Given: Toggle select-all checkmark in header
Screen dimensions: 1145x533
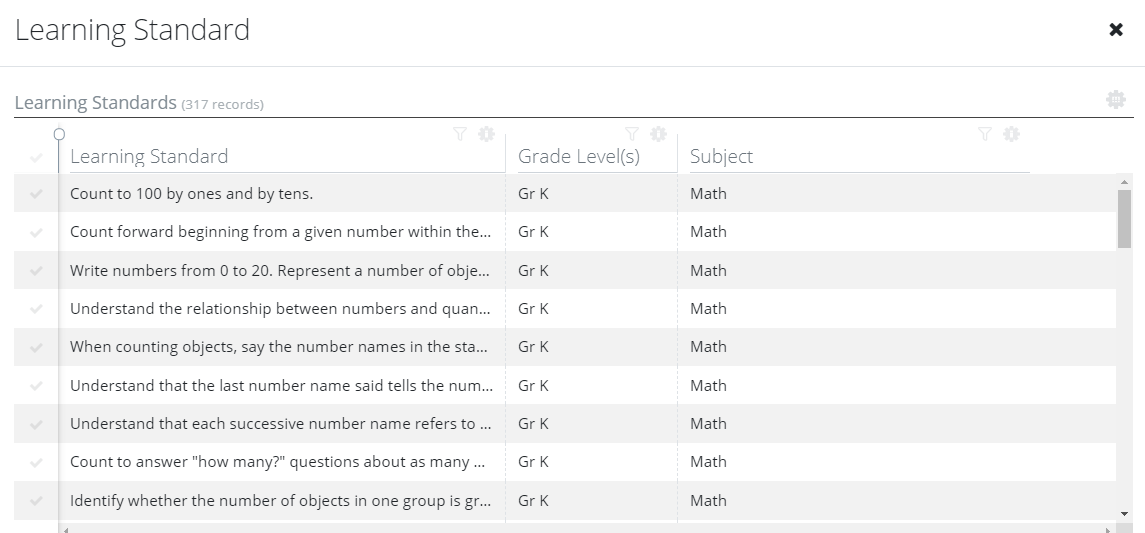Looking at the screenshot, I should tap(36, 157).
